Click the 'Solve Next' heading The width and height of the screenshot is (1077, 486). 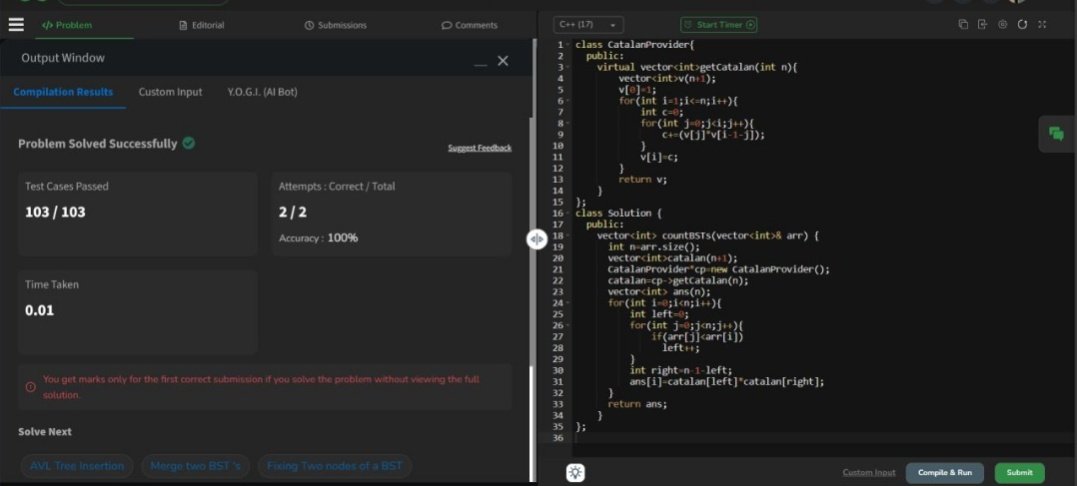coord(45,432)
